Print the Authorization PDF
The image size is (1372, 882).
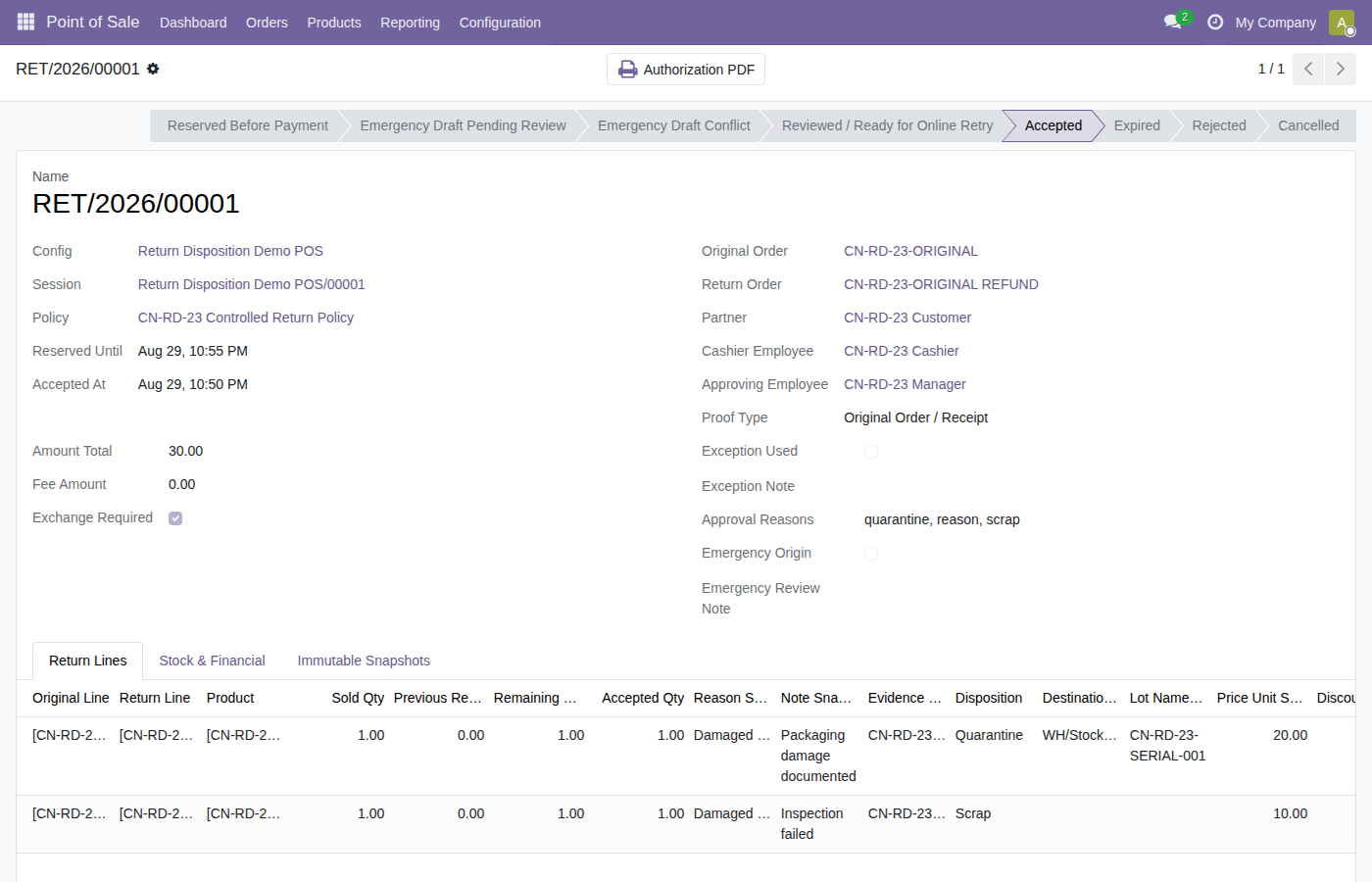(686, 70)
